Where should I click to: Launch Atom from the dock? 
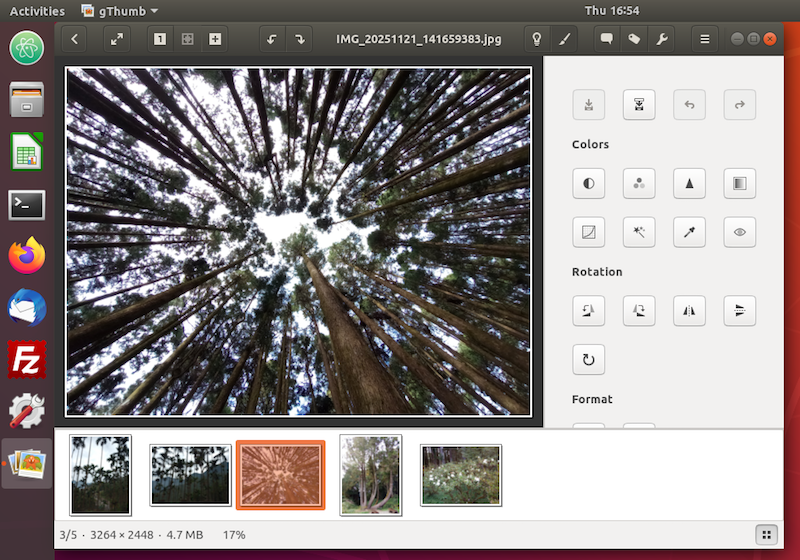[x=27, y=48]
